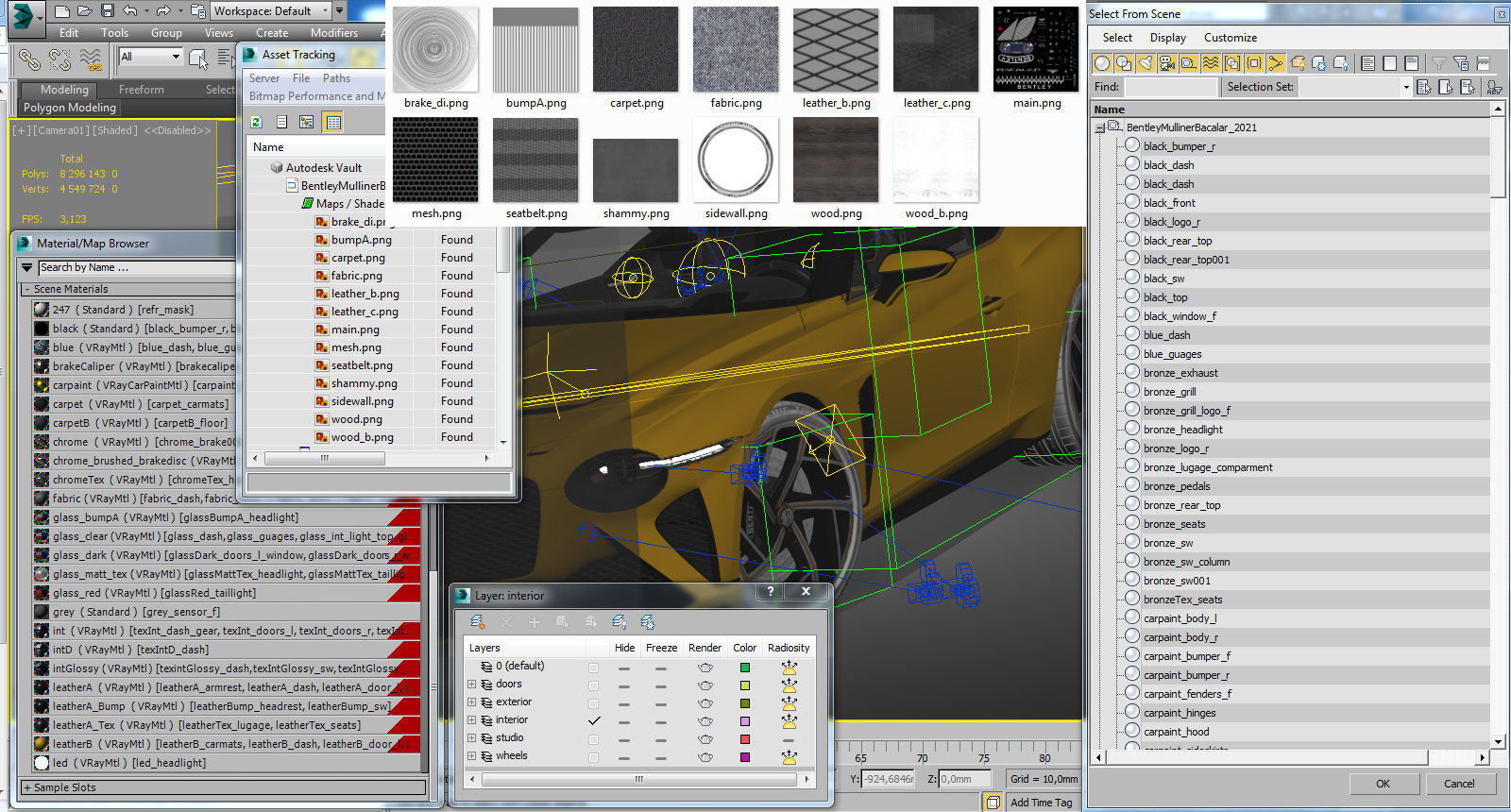Open the Views menu

click(x=218, y=33)
